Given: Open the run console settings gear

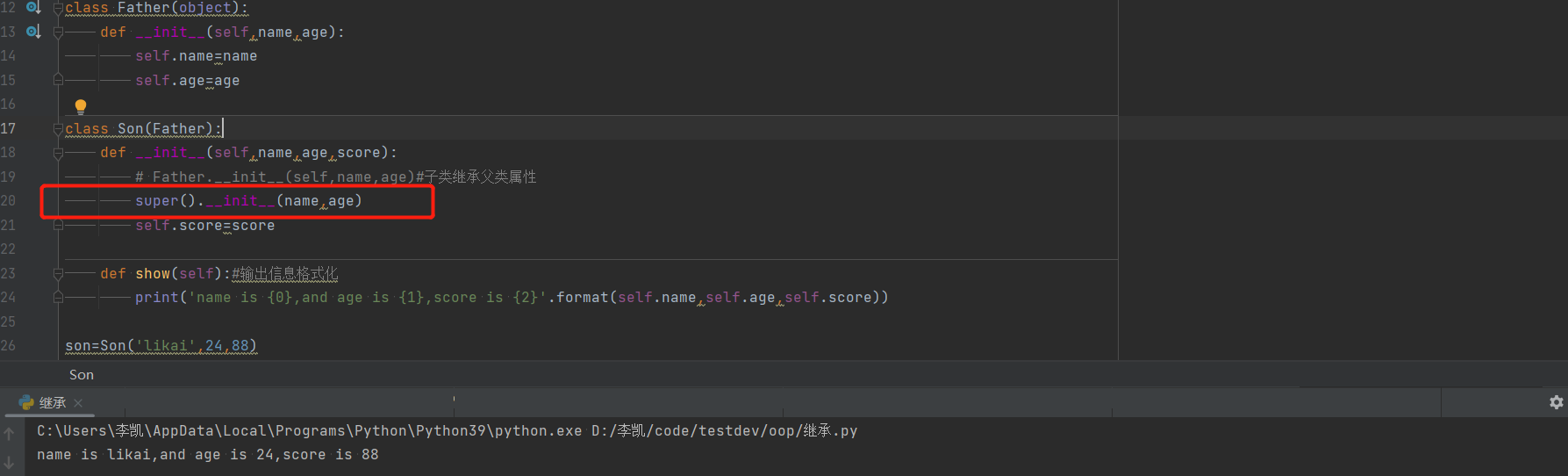Looking at the screenshot, I should [1556, 402].
